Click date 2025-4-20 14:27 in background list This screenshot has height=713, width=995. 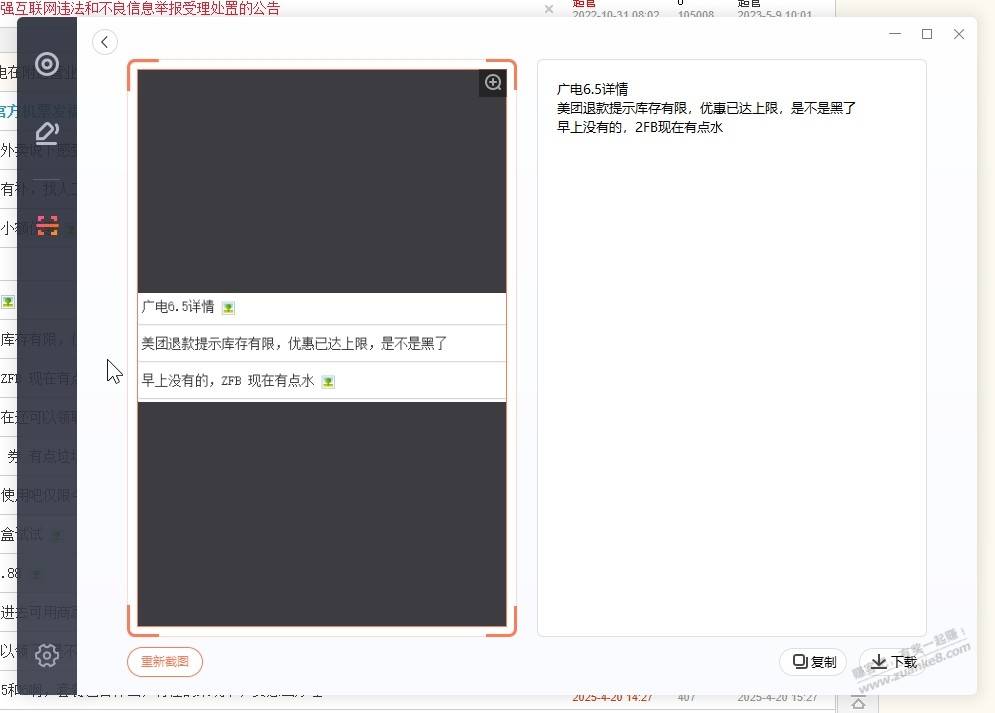(612, 698)
